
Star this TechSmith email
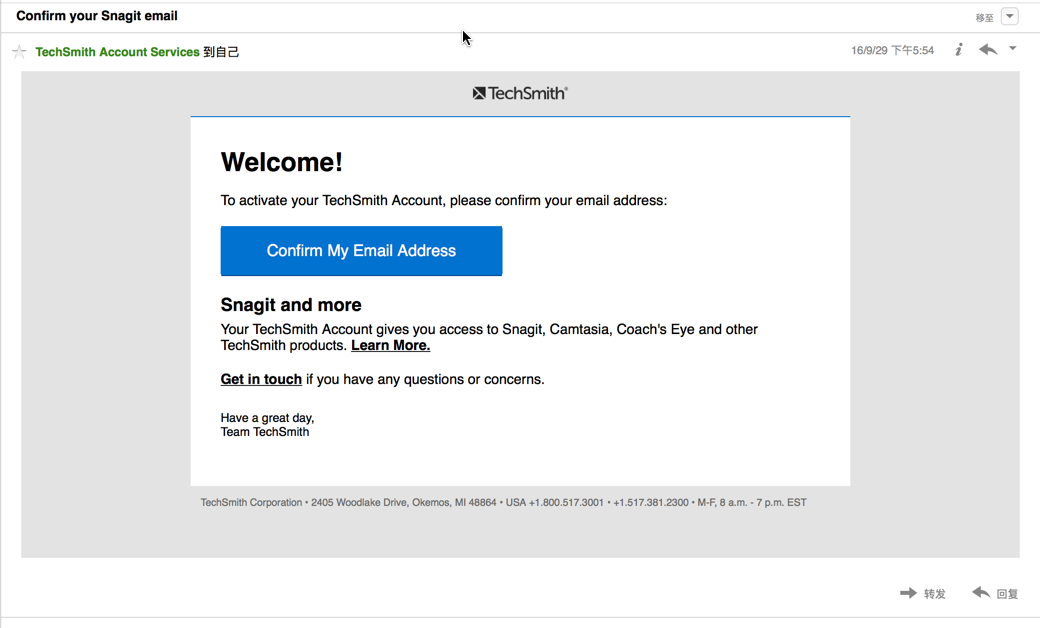19,52
